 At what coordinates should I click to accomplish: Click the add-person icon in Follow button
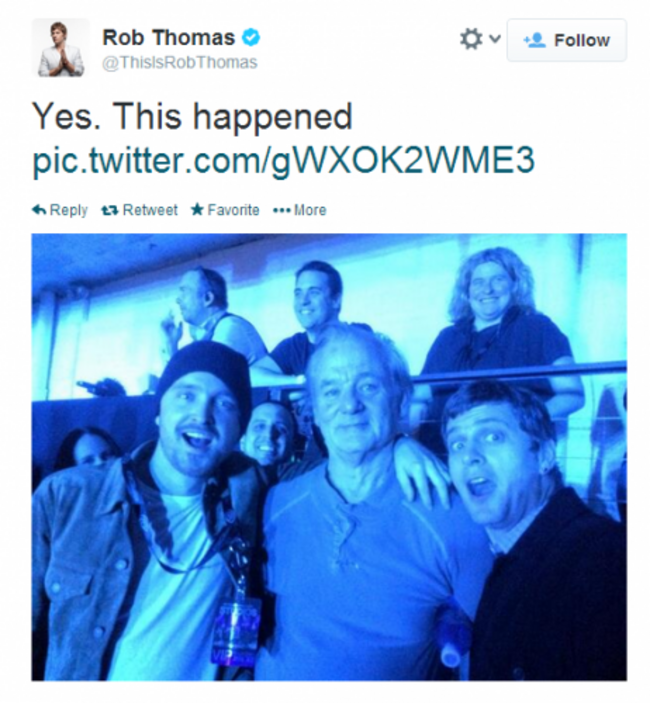click(x=535, y=40)
